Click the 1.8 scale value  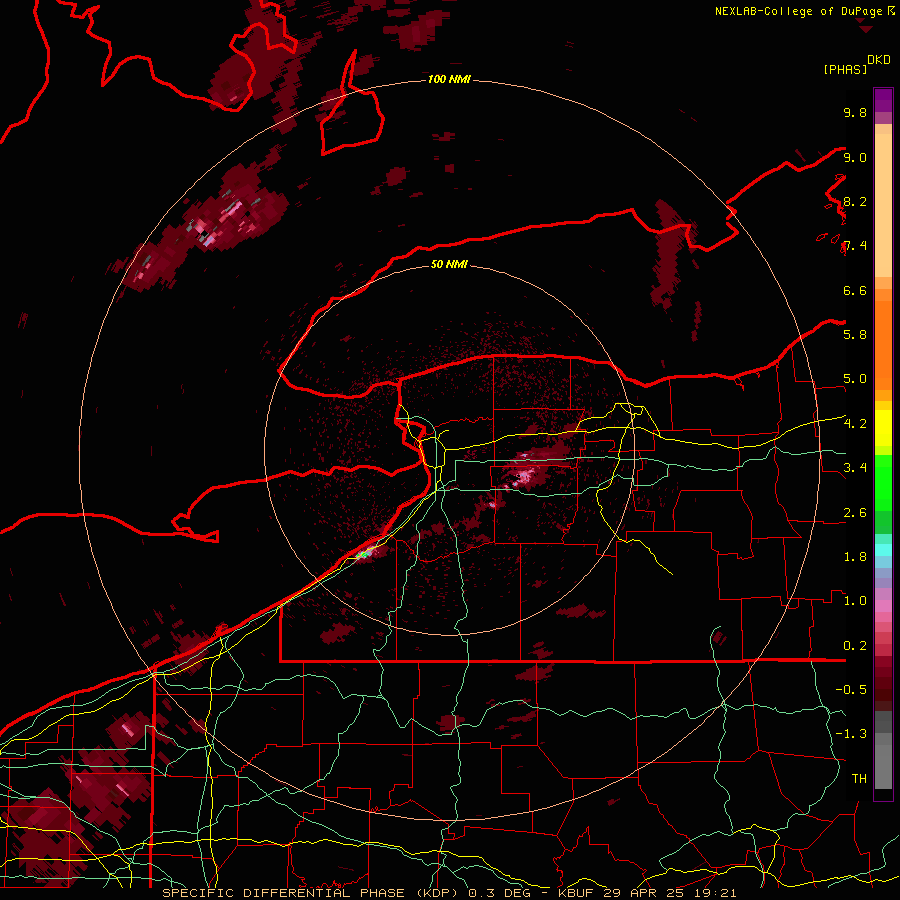[855, 557]
